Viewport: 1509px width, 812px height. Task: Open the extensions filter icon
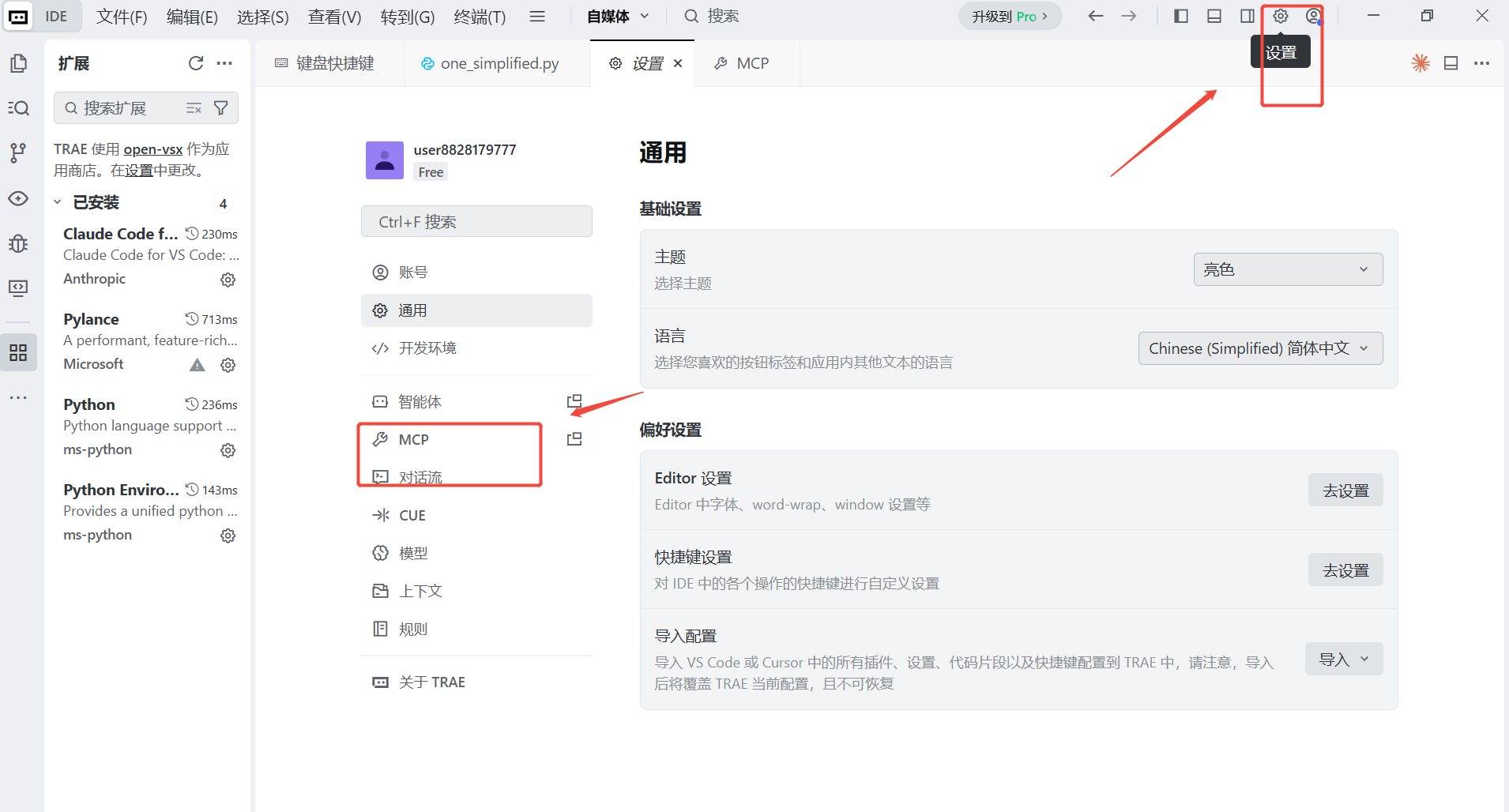(x=222, y=107)
